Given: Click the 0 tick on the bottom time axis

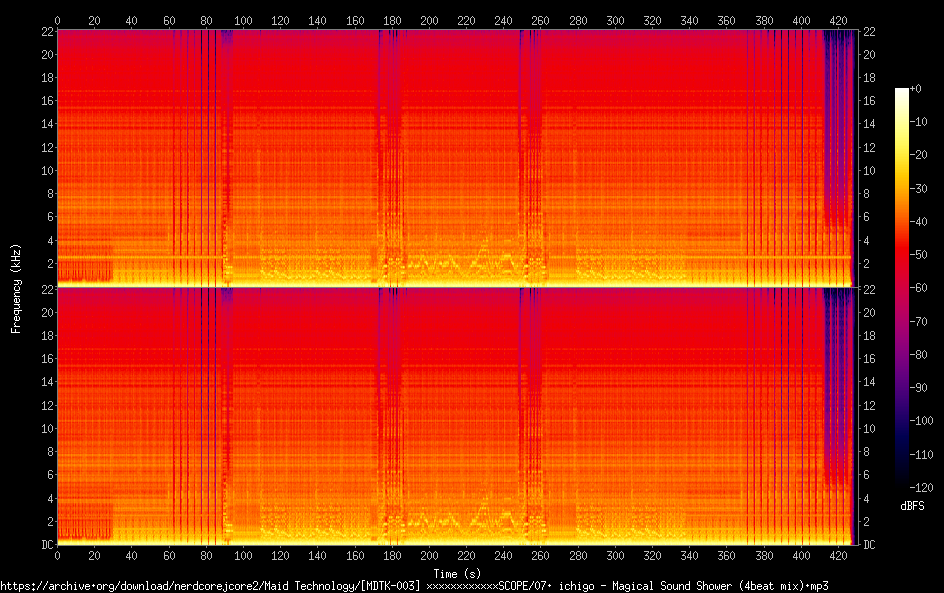Looking at the screenshot, I should pos(57,557).
